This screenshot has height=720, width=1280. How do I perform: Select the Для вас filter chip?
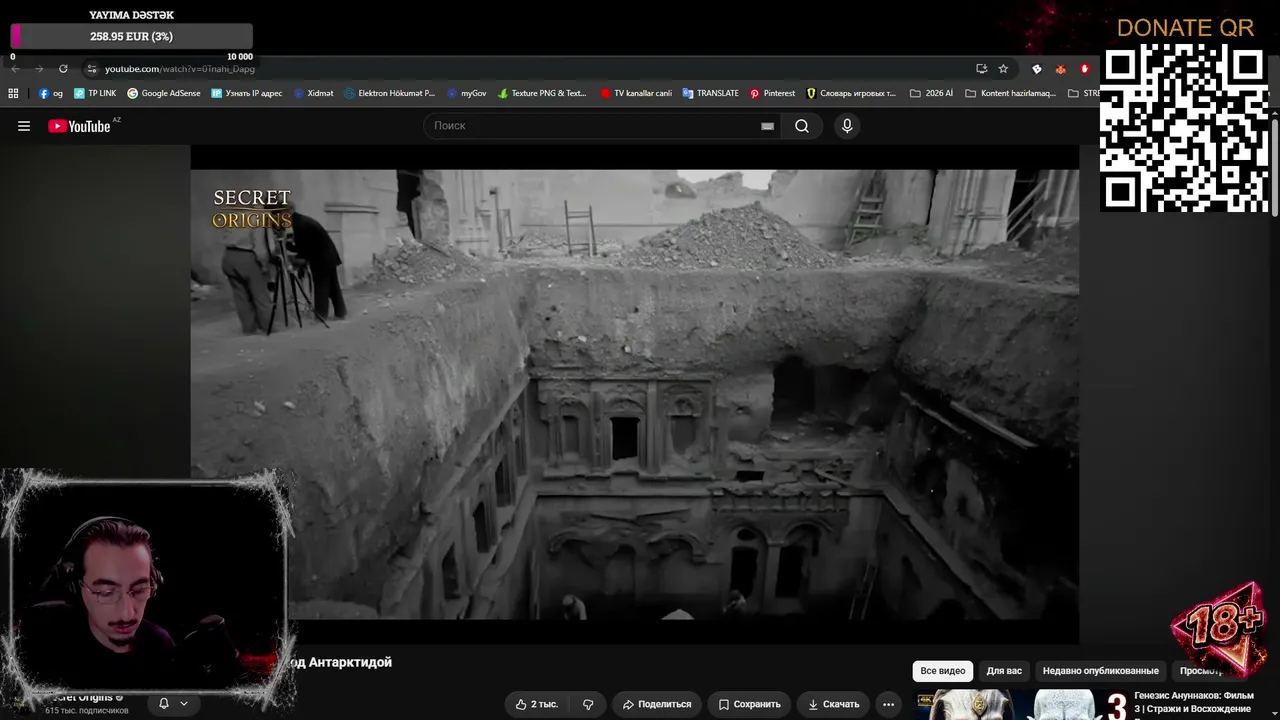click(x=1004, y=671)
